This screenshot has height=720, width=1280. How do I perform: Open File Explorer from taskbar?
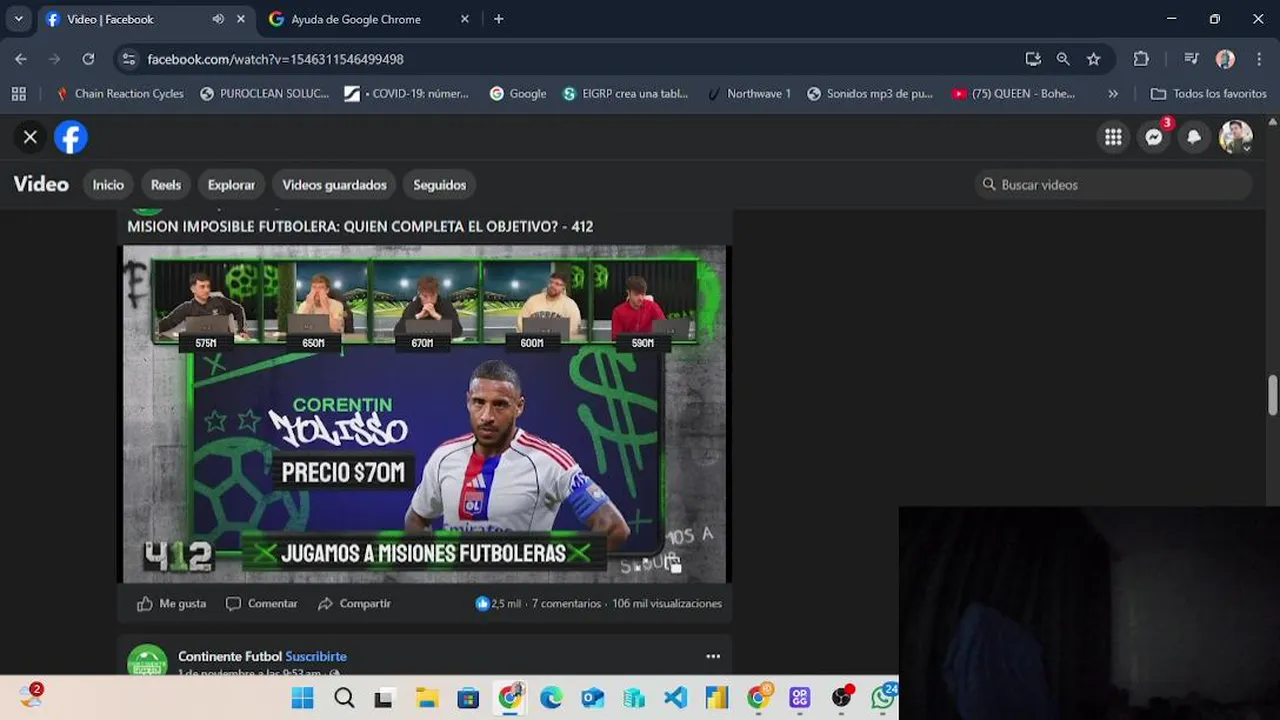pyautogui.click(x=427, y=698)
